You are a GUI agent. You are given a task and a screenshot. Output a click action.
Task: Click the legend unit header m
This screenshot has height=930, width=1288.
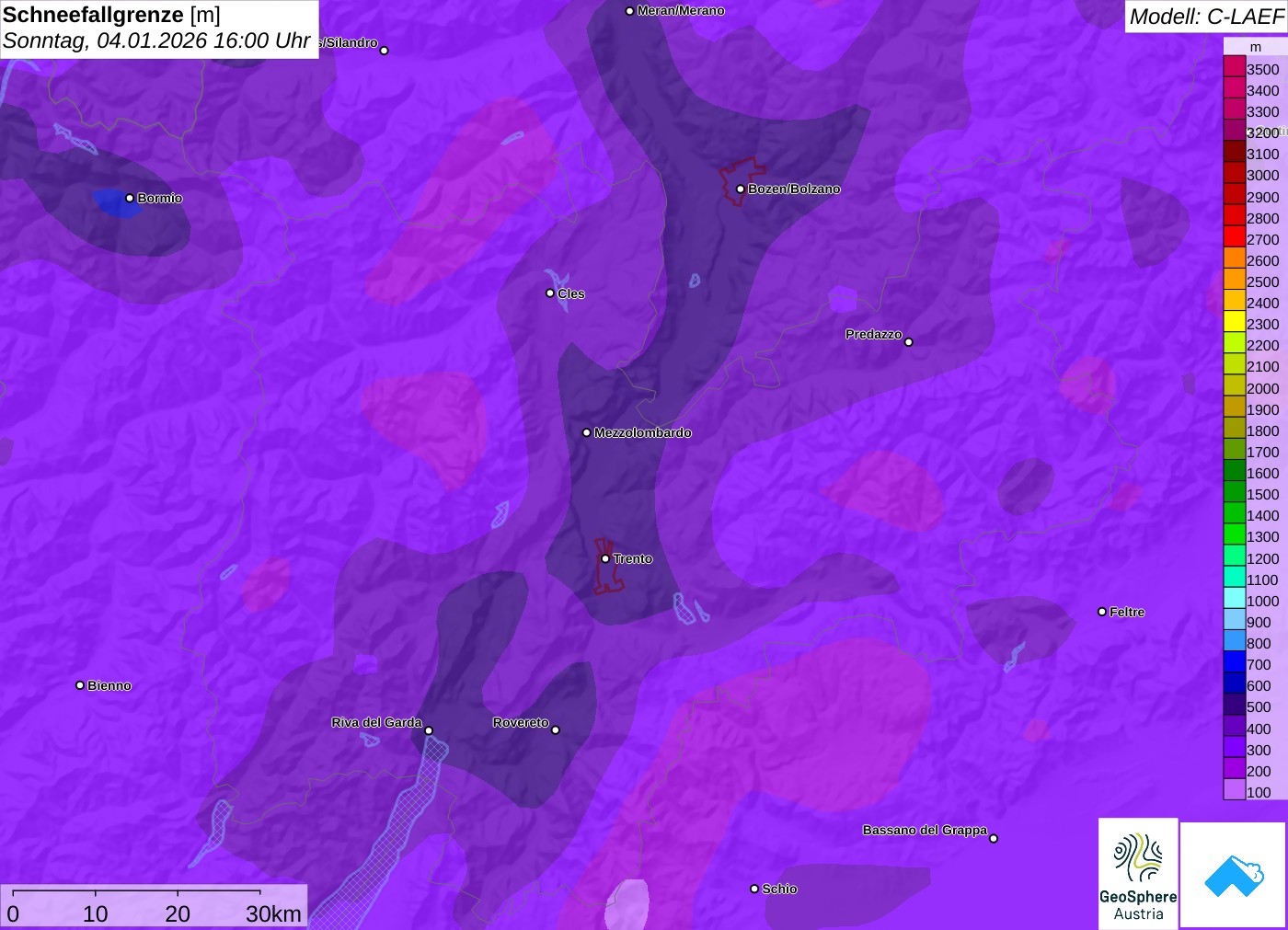(x=1256, y=47)
